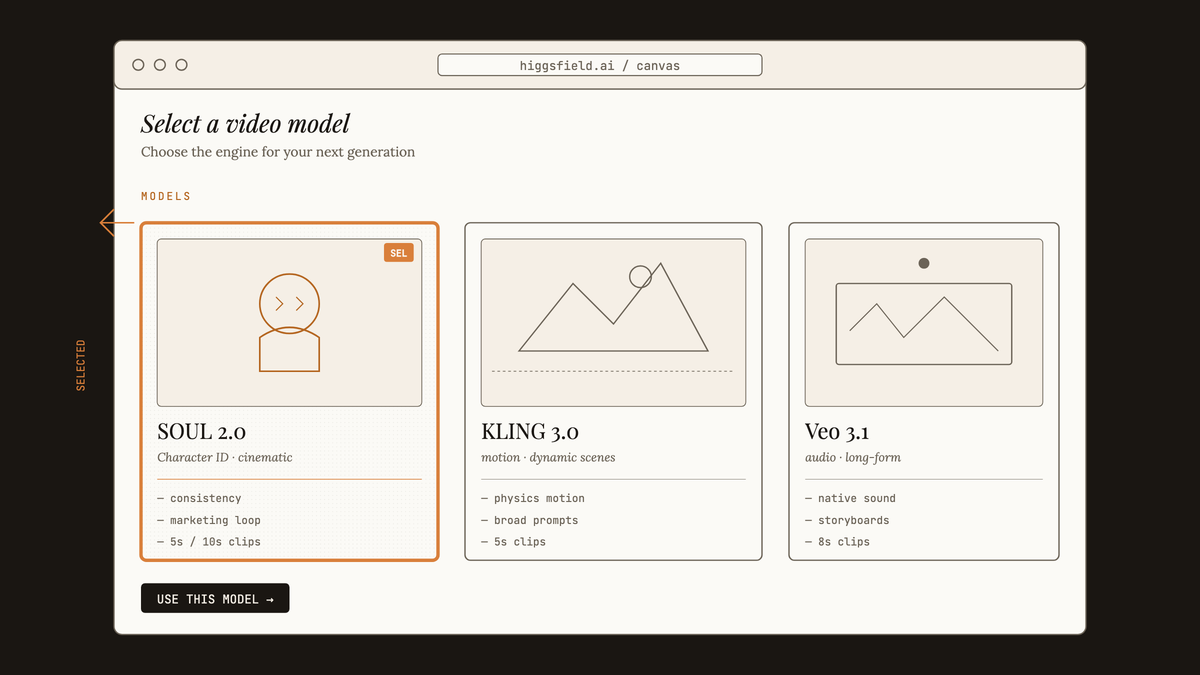Click the third window control circle
1200x675 pixels.
tap(181, 65)
